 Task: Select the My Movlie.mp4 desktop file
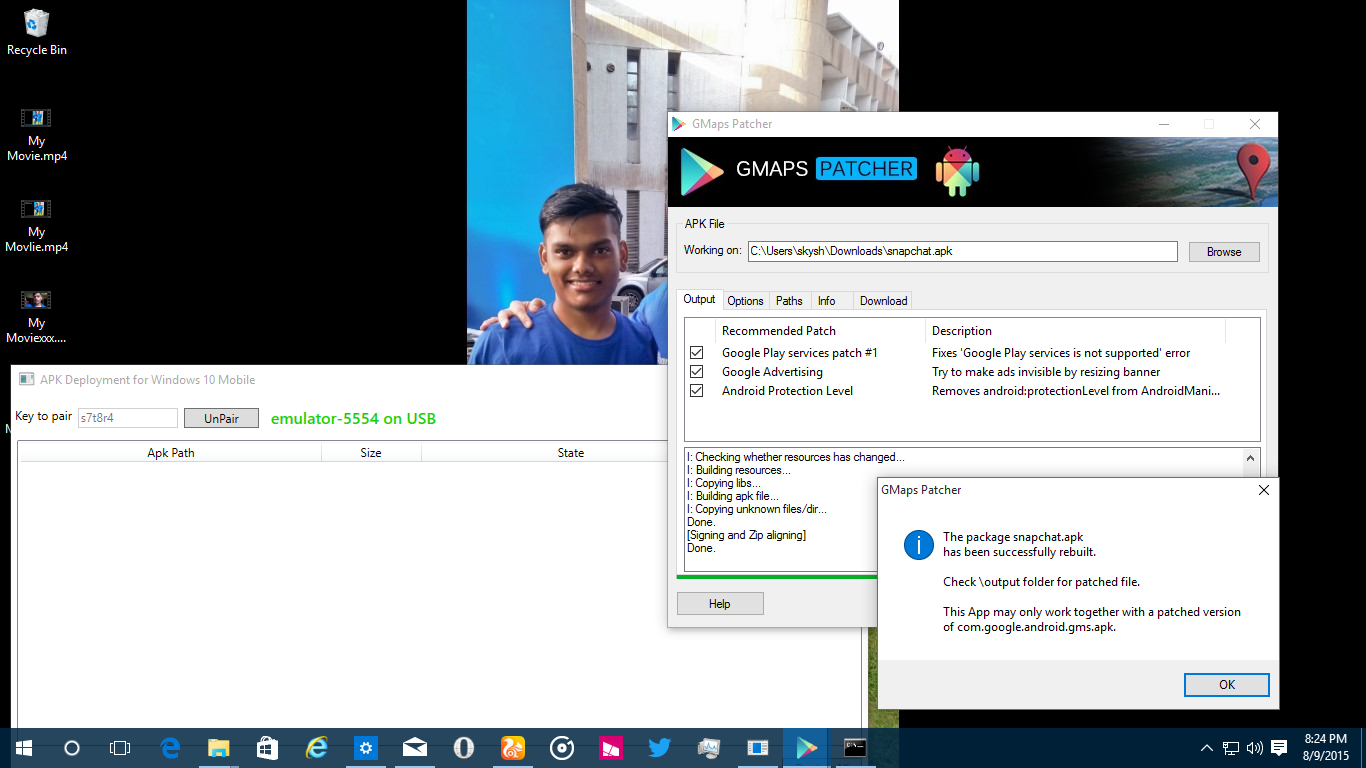point(37,226)
